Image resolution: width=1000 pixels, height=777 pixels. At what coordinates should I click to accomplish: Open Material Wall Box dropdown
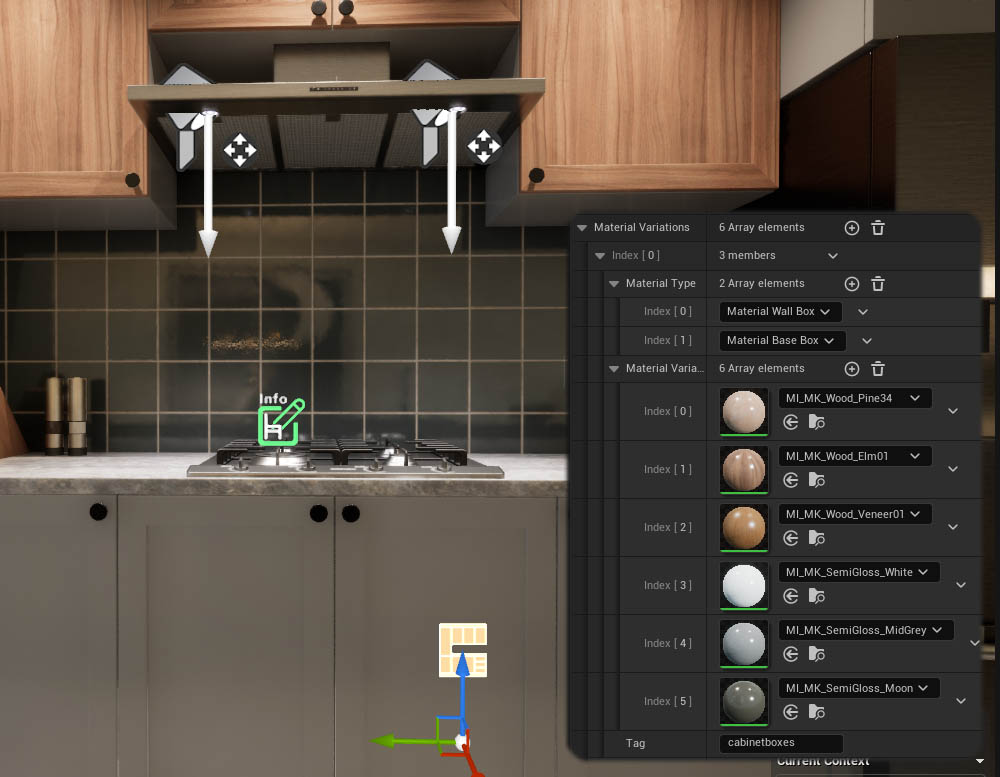(x=781, y=311)
